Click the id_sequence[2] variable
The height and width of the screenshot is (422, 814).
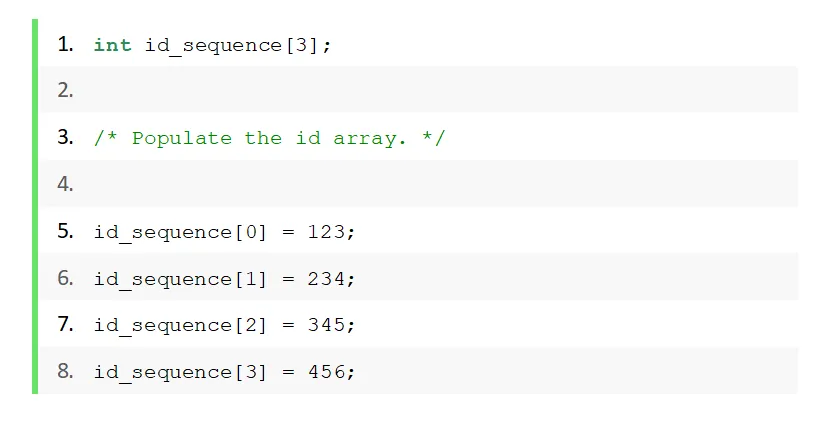coord(180,326)
